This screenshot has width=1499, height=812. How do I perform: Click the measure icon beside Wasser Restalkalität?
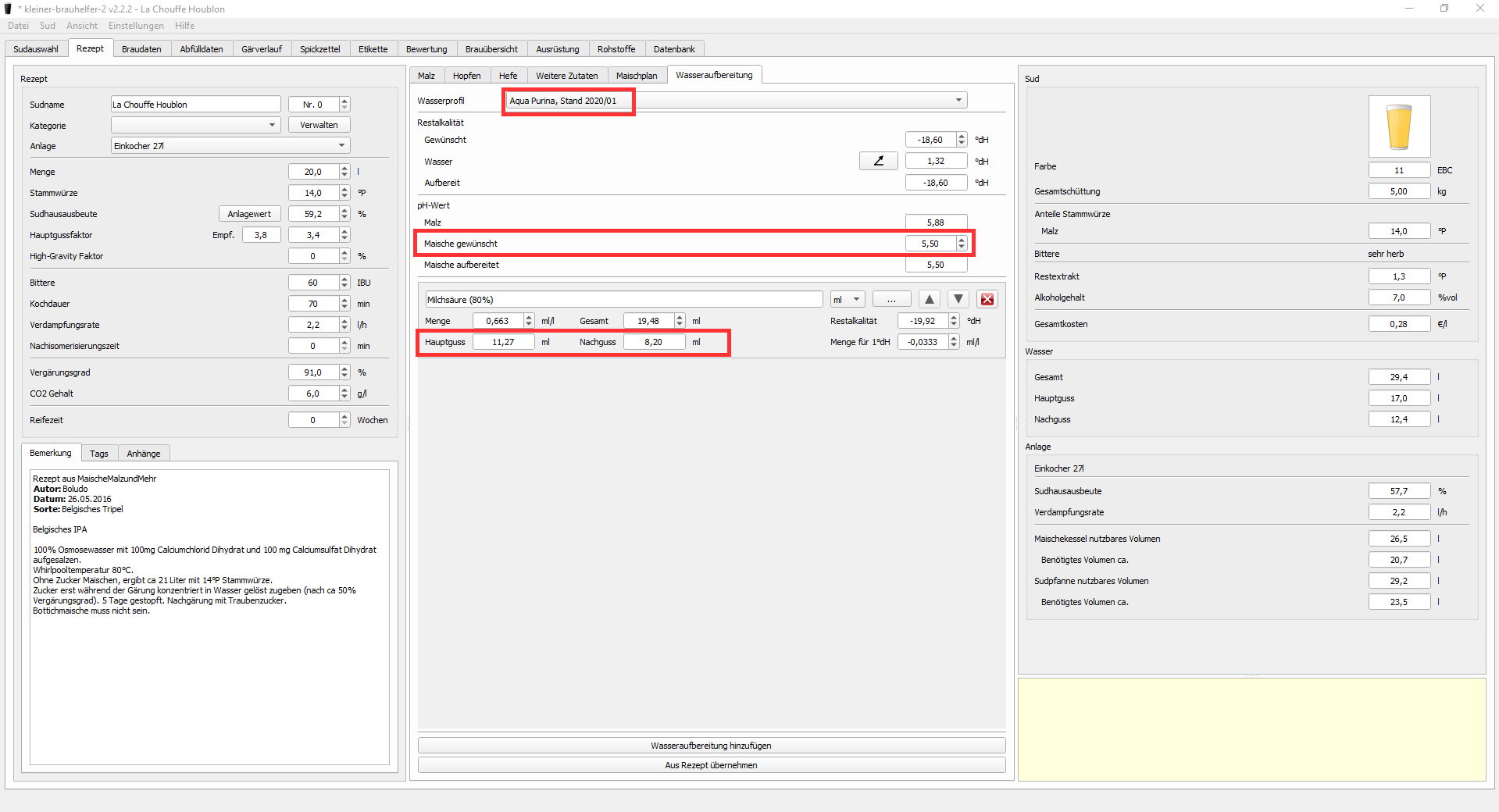click(x=878, y=161)
